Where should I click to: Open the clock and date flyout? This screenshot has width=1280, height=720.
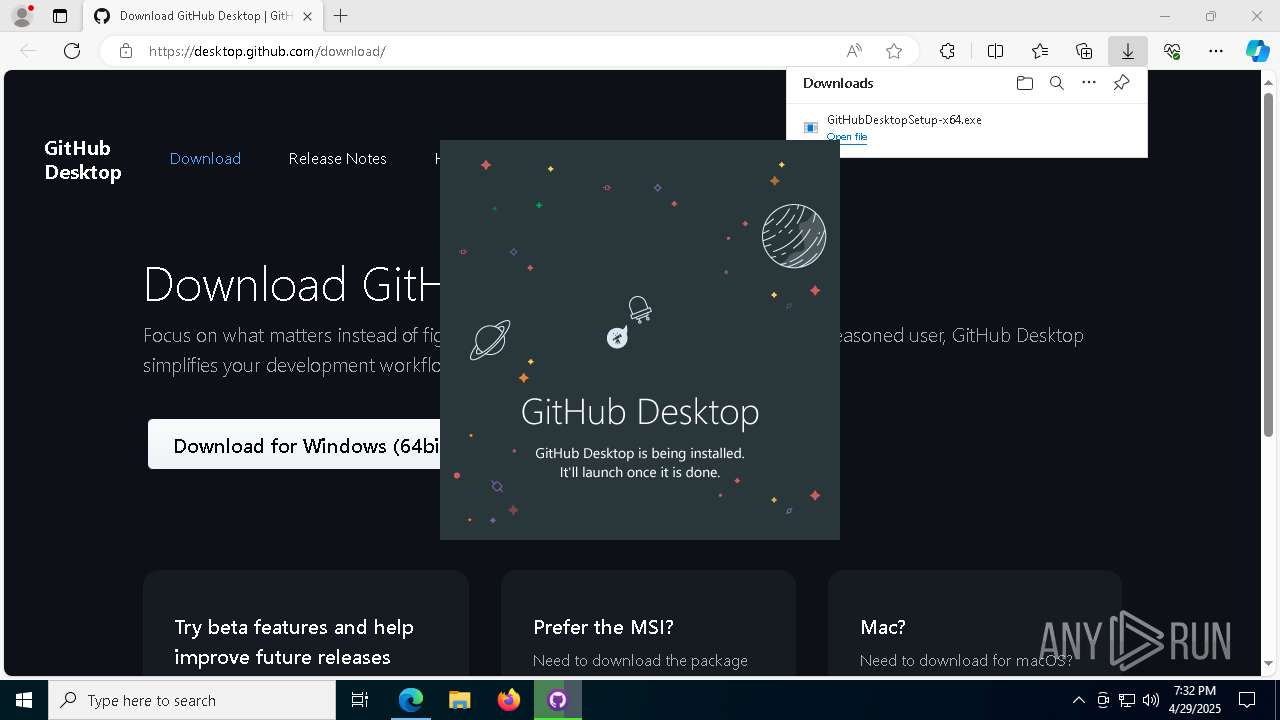(1195, 700)
